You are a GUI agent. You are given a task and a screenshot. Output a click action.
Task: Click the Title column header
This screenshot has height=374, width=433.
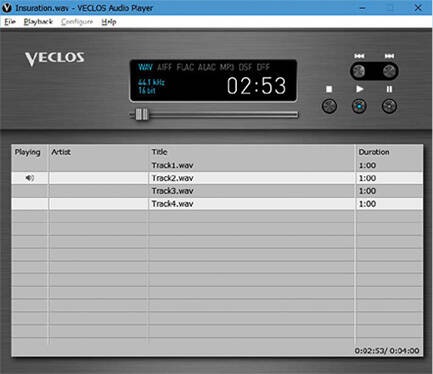click(x=159, y=152)
